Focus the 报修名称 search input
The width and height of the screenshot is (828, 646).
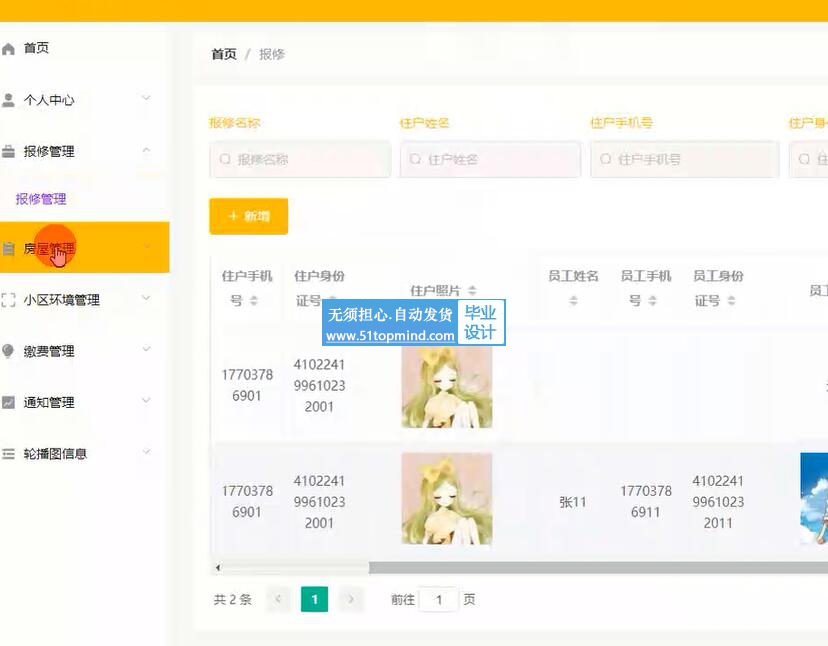pos(300,159)
